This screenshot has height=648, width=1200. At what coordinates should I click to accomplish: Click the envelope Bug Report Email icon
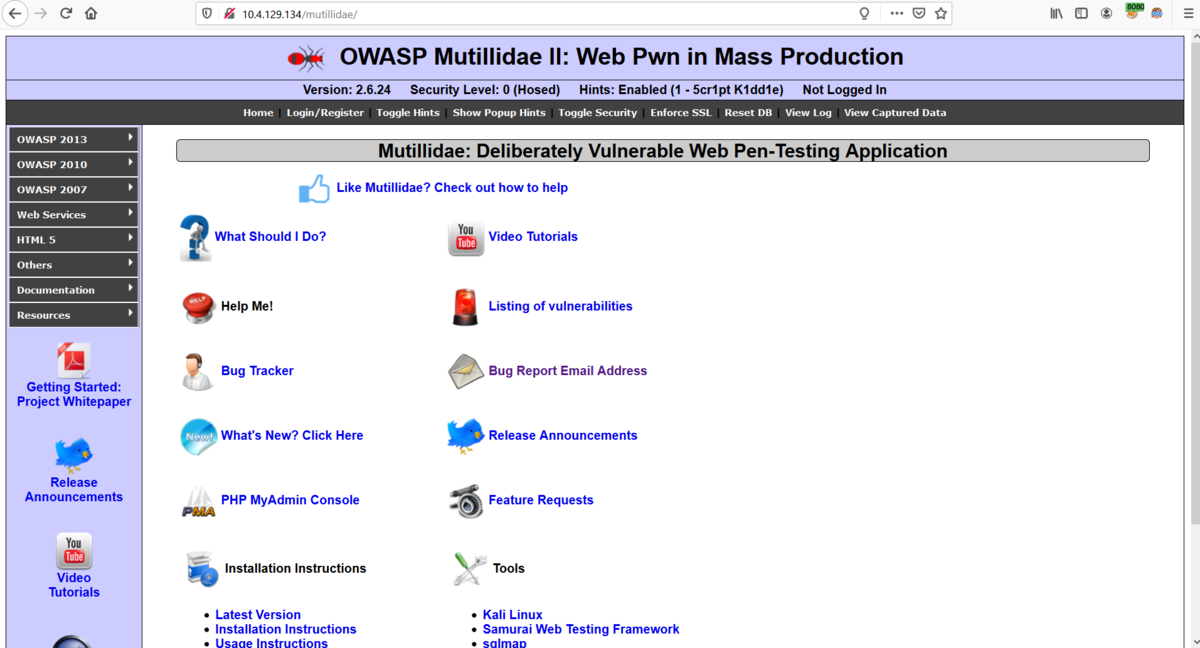click(466, 371)
